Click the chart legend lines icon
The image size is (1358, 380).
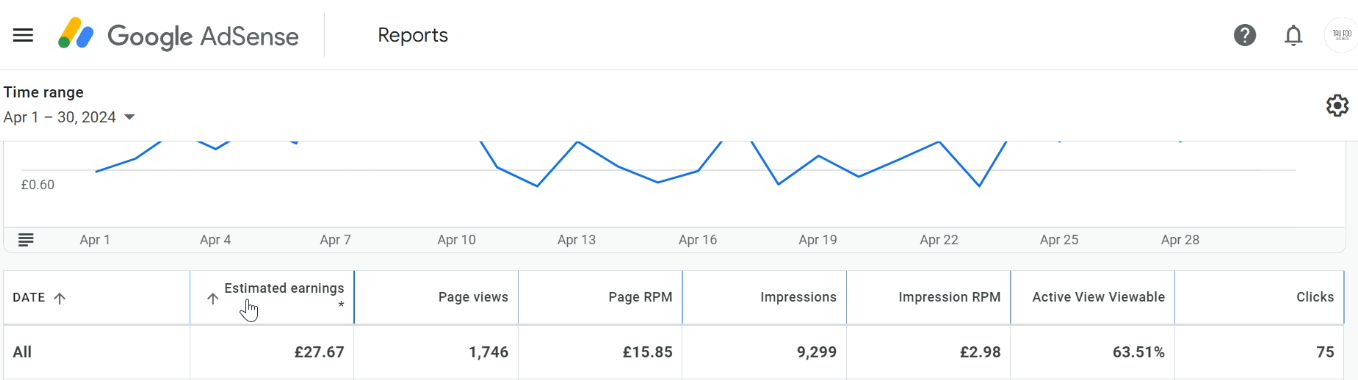point(26,240)
